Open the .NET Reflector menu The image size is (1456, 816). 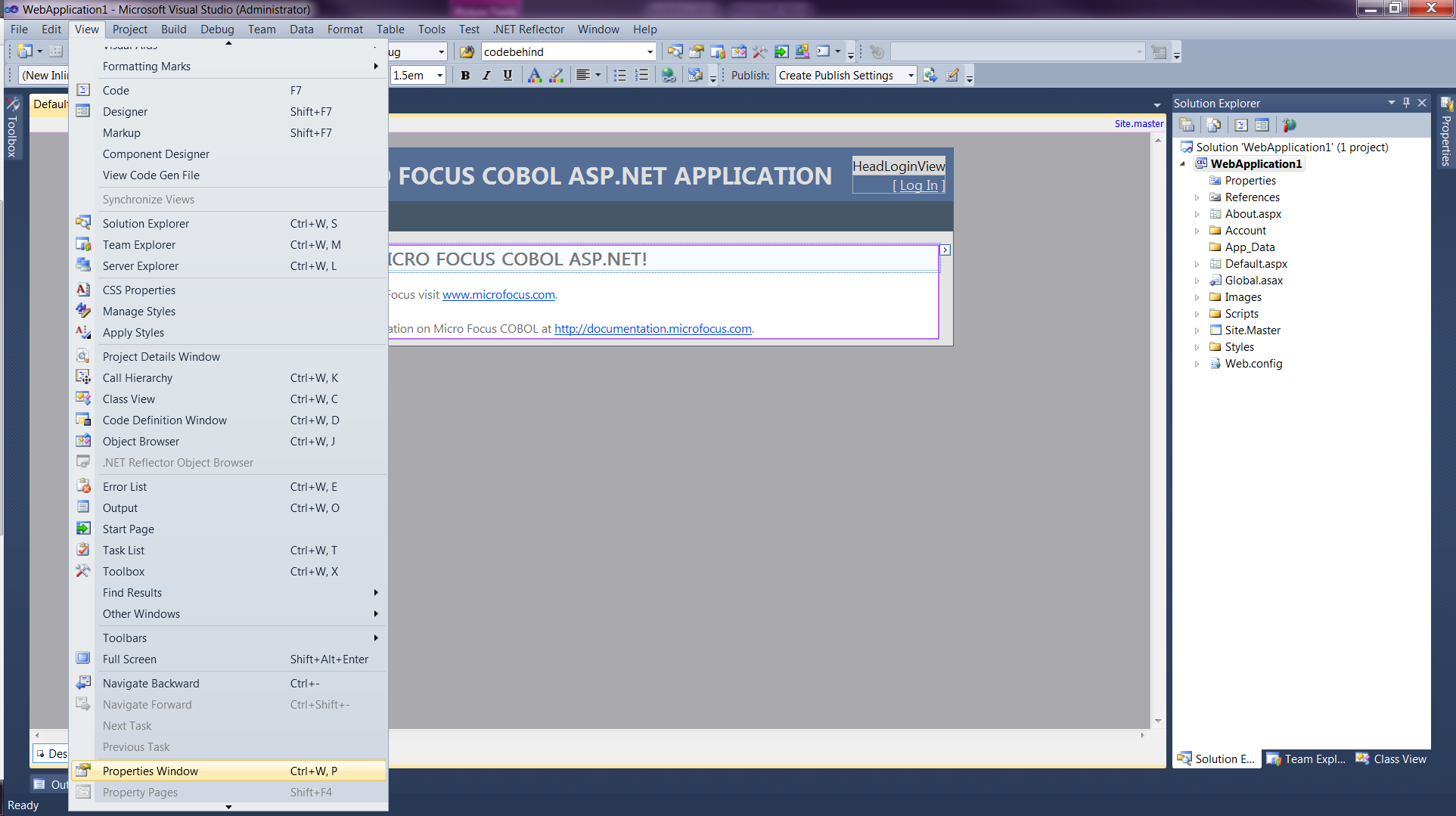point(529,29)
